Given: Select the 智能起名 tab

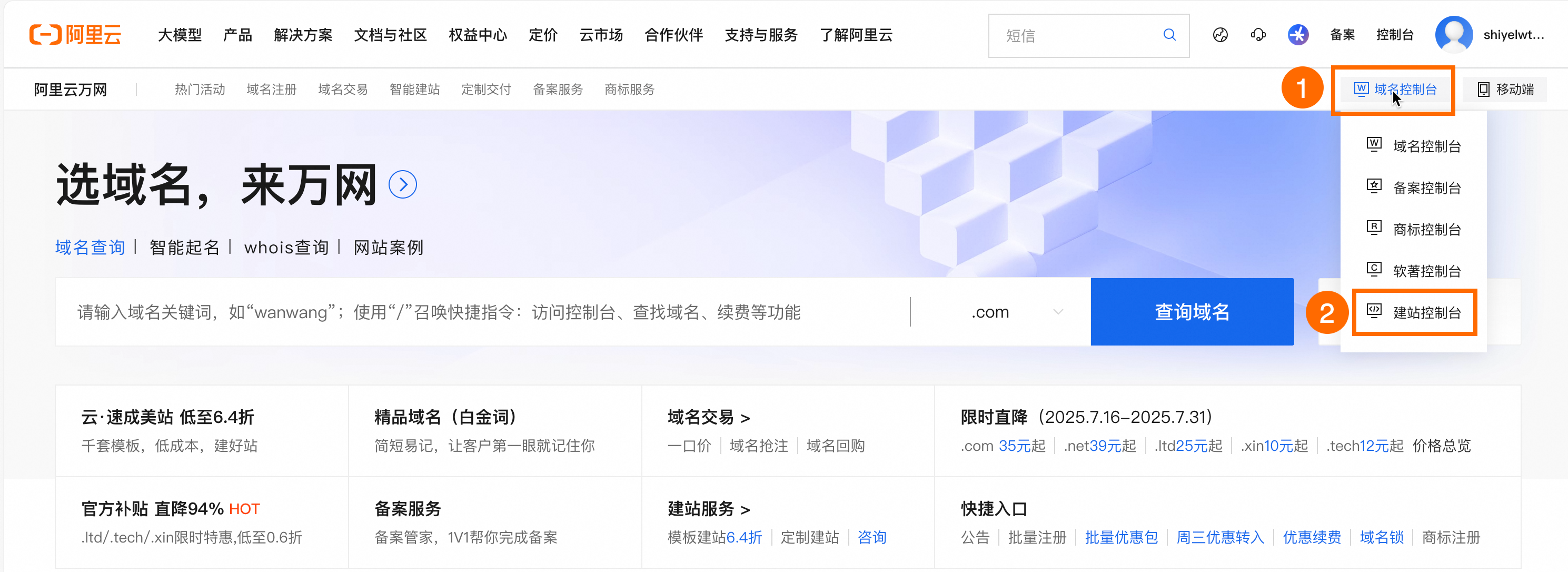Looking at the screenshot, I should coord(184,248).
